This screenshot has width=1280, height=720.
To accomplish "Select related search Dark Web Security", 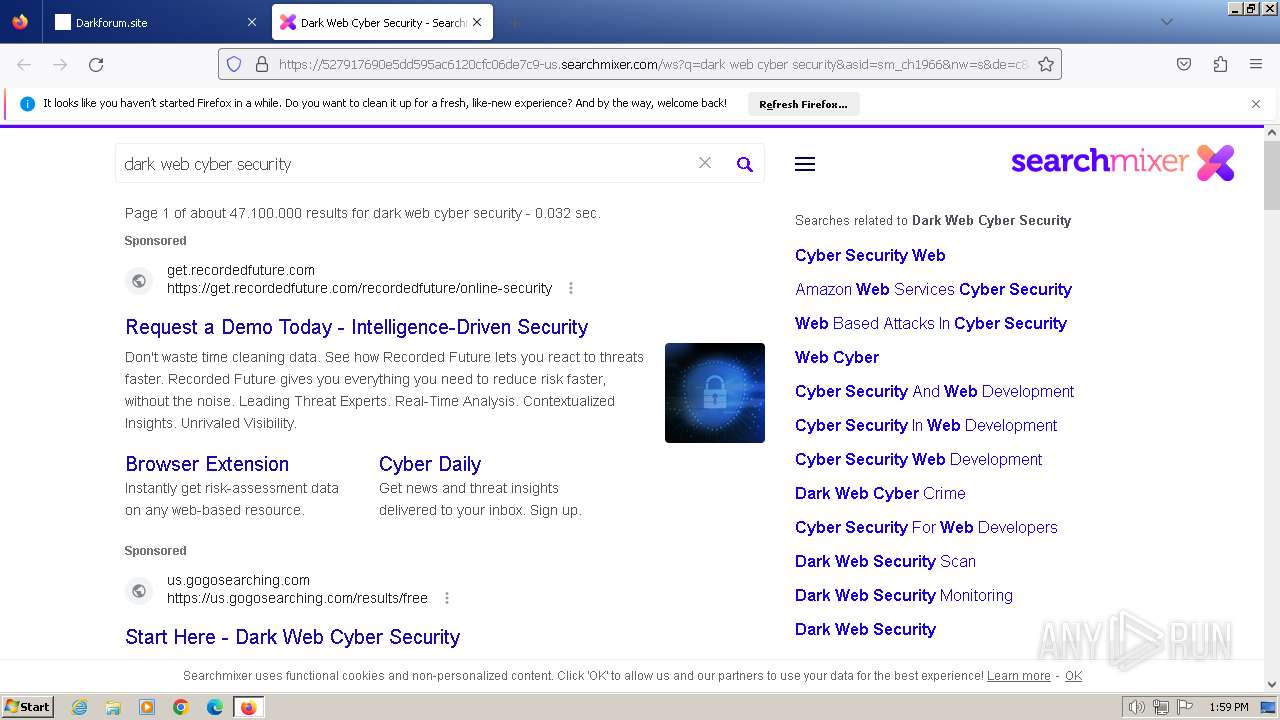I will (865, 629).
